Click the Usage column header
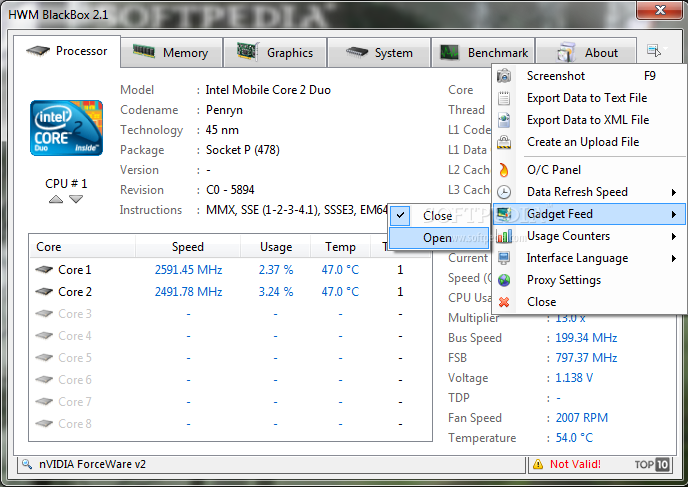This screenshot has height=487, width=688. [x=276, y=247]
